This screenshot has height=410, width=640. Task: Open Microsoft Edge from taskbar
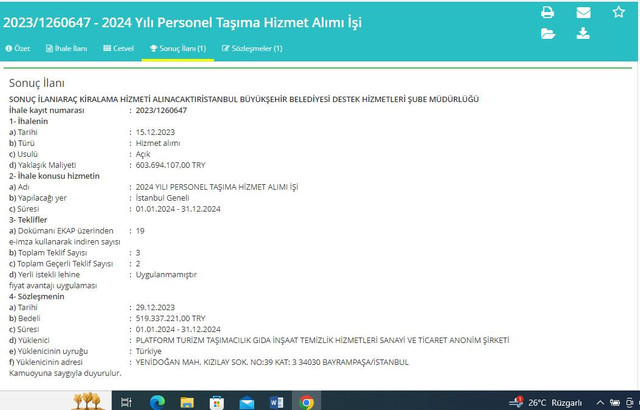[x=156, y=402]
